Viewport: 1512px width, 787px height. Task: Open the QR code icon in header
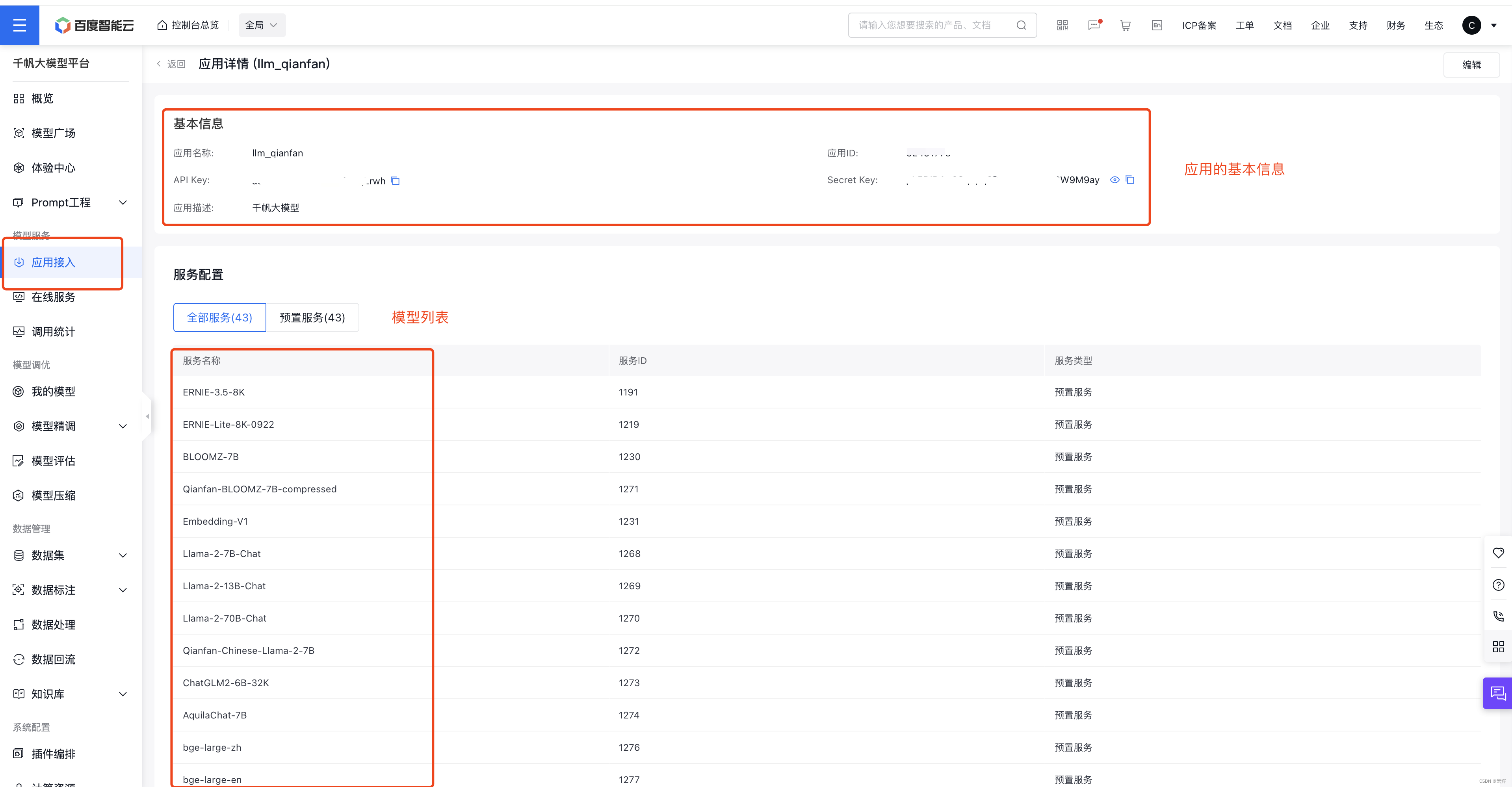click(1062, 25)
